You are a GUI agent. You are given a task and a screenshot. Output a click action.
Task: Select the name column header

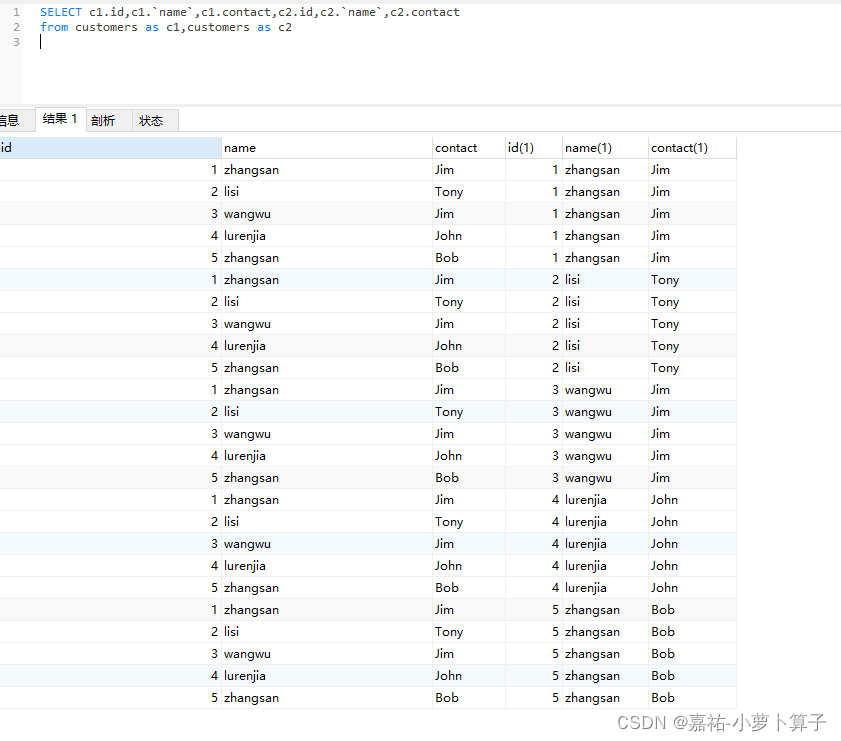[x=327, y=147]
